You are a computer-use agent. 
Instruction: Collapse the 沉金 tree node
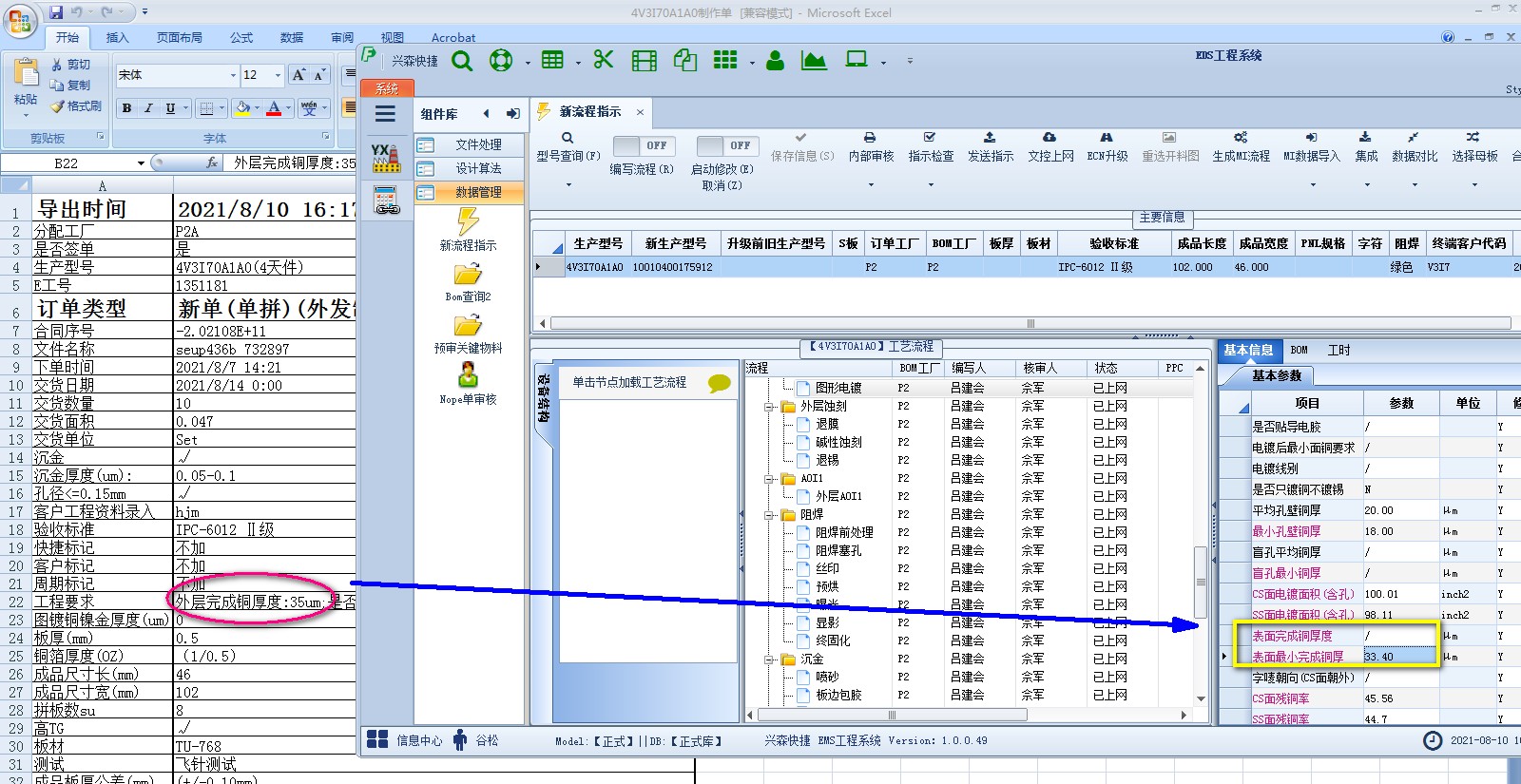pos(769,660)
